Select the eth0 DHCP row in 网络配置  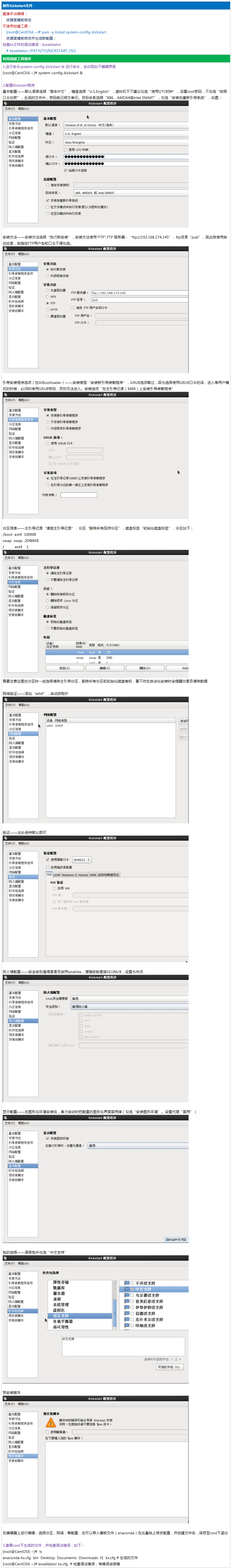click(x=111, y=725)
